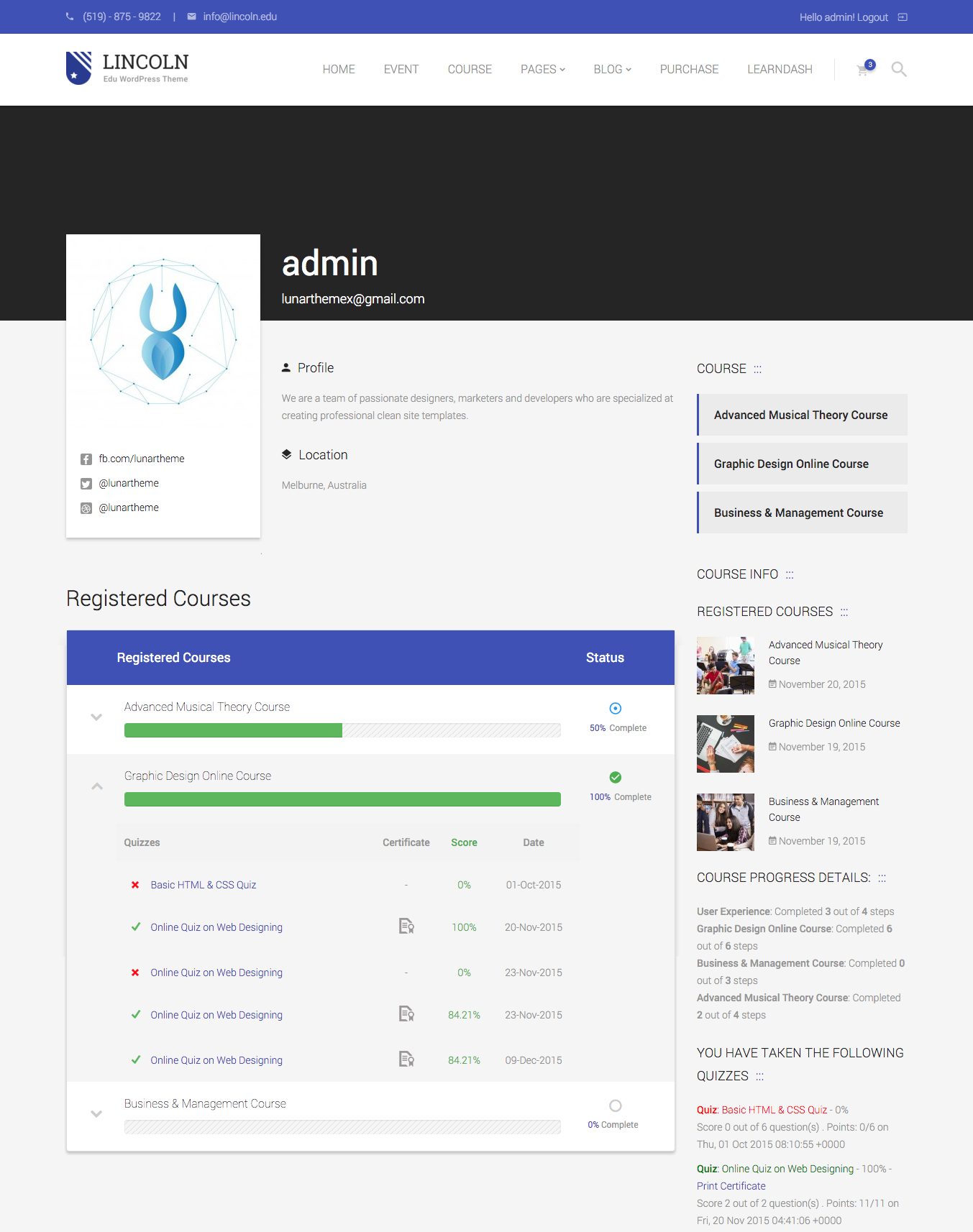The height and width of the screenshot is (1232, 973).
Task: Open Business & Management Course thumbnail
Action: (726, 822)
